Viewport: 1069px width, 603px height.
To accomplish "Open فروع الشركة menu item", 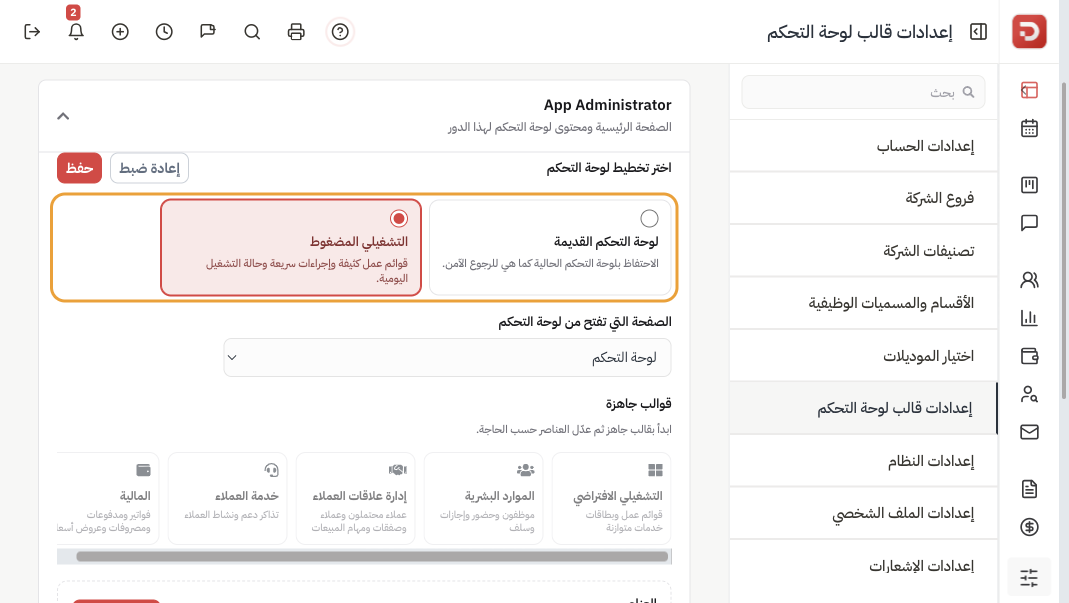I will click(x=863, y=198).
